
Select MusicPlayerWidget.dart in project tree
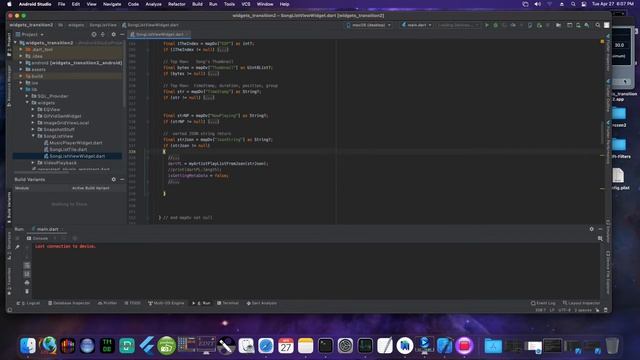(73, 143)
